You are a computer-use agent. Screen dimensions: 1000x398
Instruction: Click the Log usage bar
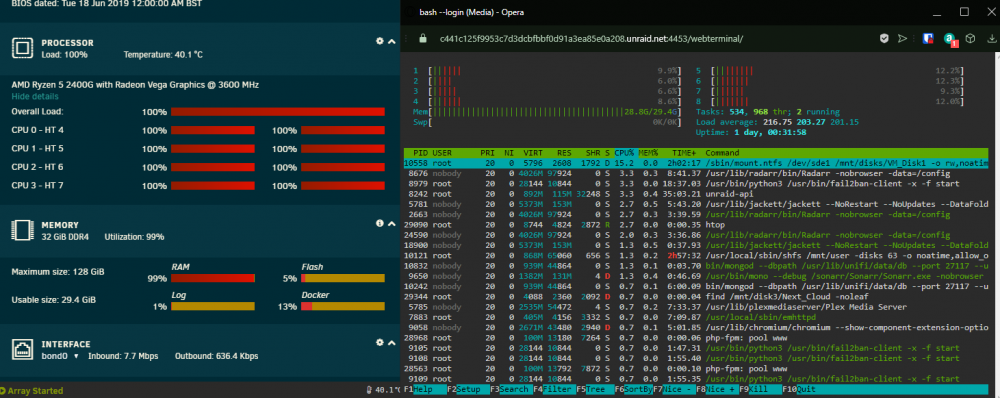tap(213, 307)
